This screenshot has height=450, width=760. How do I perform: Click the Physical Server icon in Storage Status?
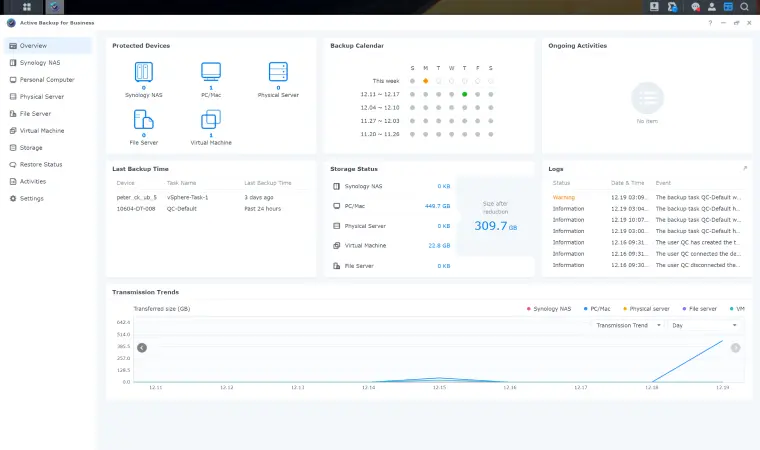coord(336,226)
